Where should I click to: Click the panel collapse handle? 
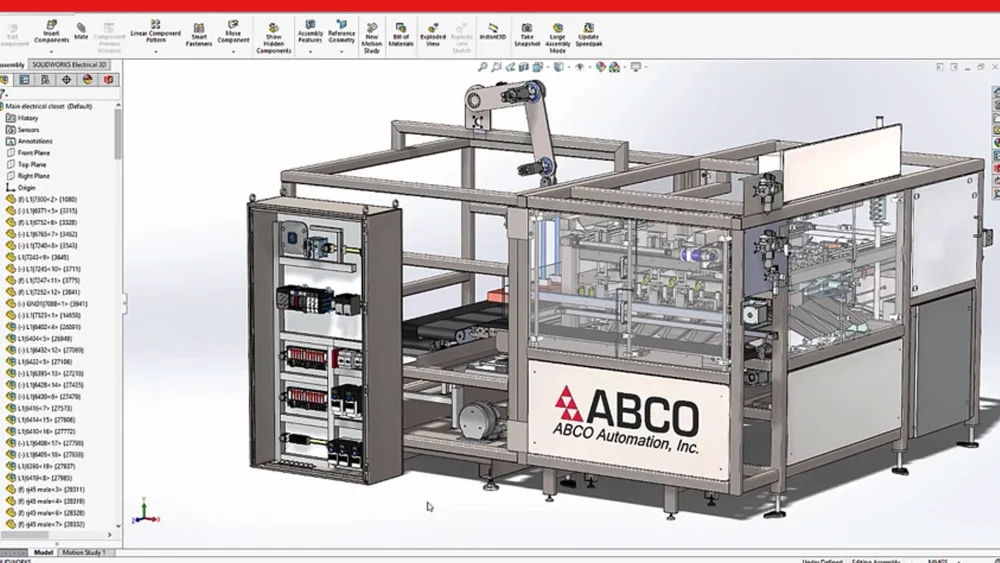[x=124, y=303]
